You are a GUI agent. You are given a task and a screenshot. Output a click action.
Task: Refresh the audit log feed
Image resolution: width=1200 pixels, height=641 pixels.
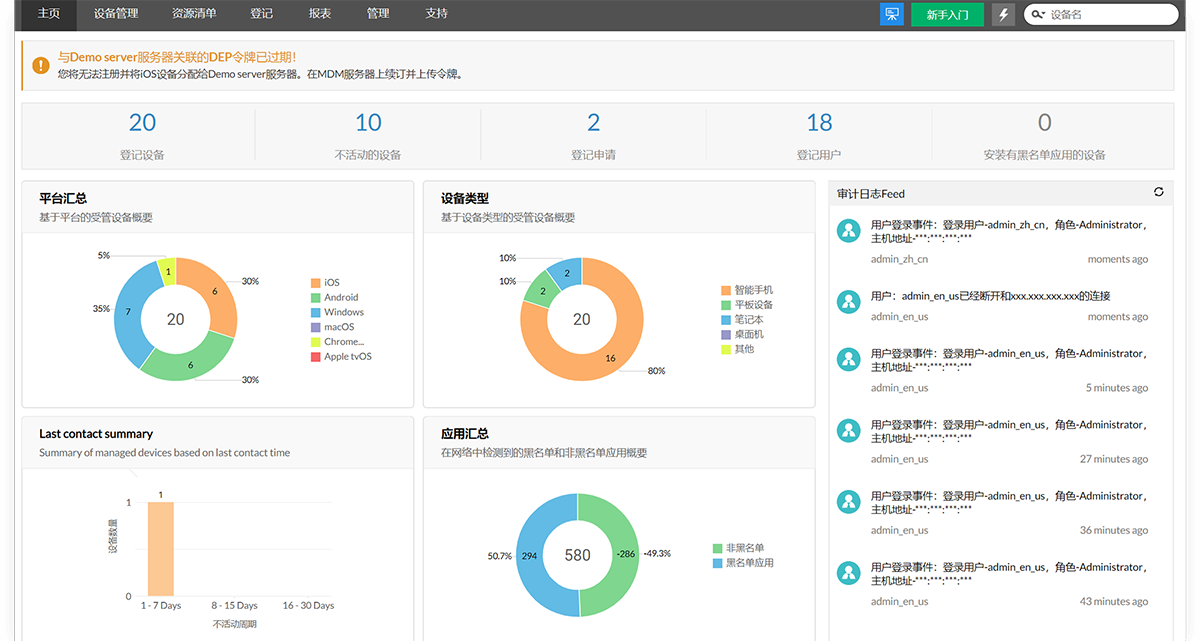click(x=1158, y=192)
